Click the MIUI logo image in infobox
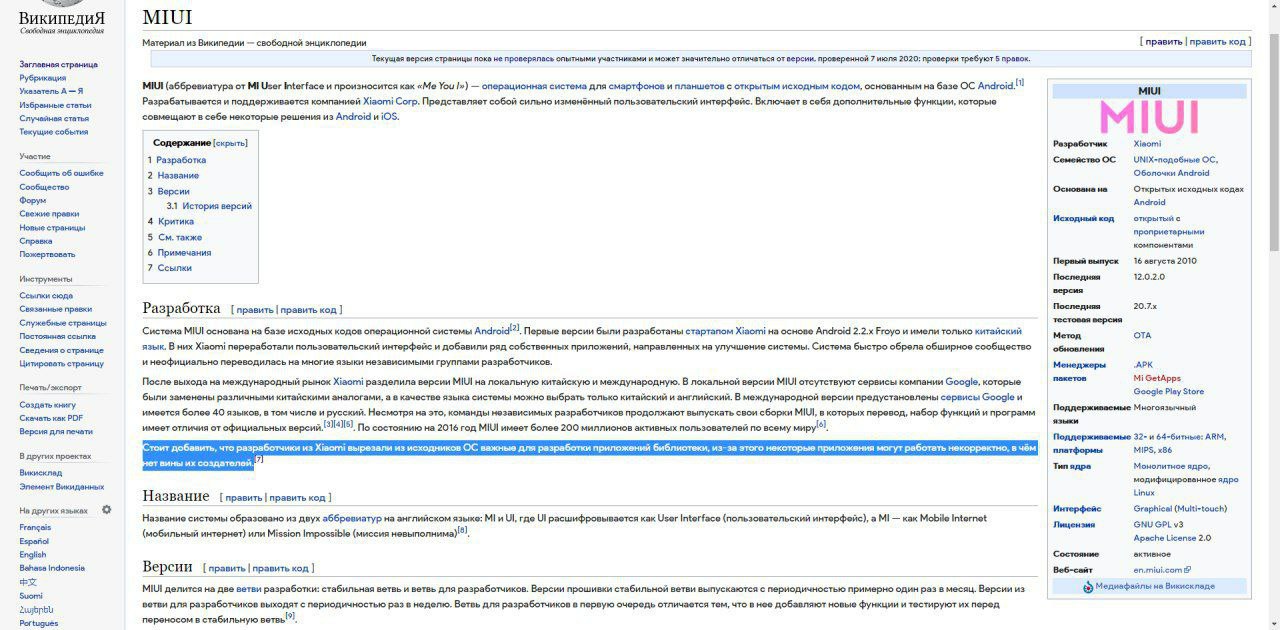The height and width of the screenshot is (630, 1280). [1149, 117]
